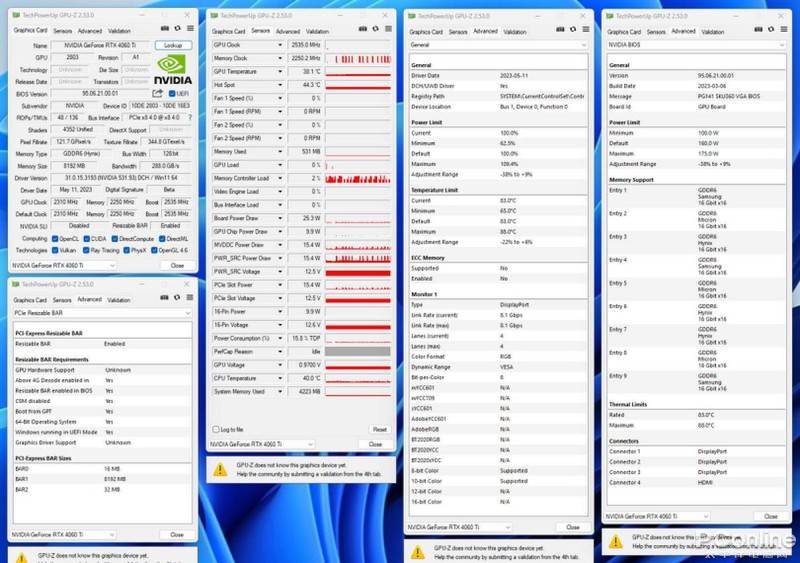Open the NVIDIA BIOS category dropdown
The width and height of the screenshot is (800, 563).
coord(696,45)
